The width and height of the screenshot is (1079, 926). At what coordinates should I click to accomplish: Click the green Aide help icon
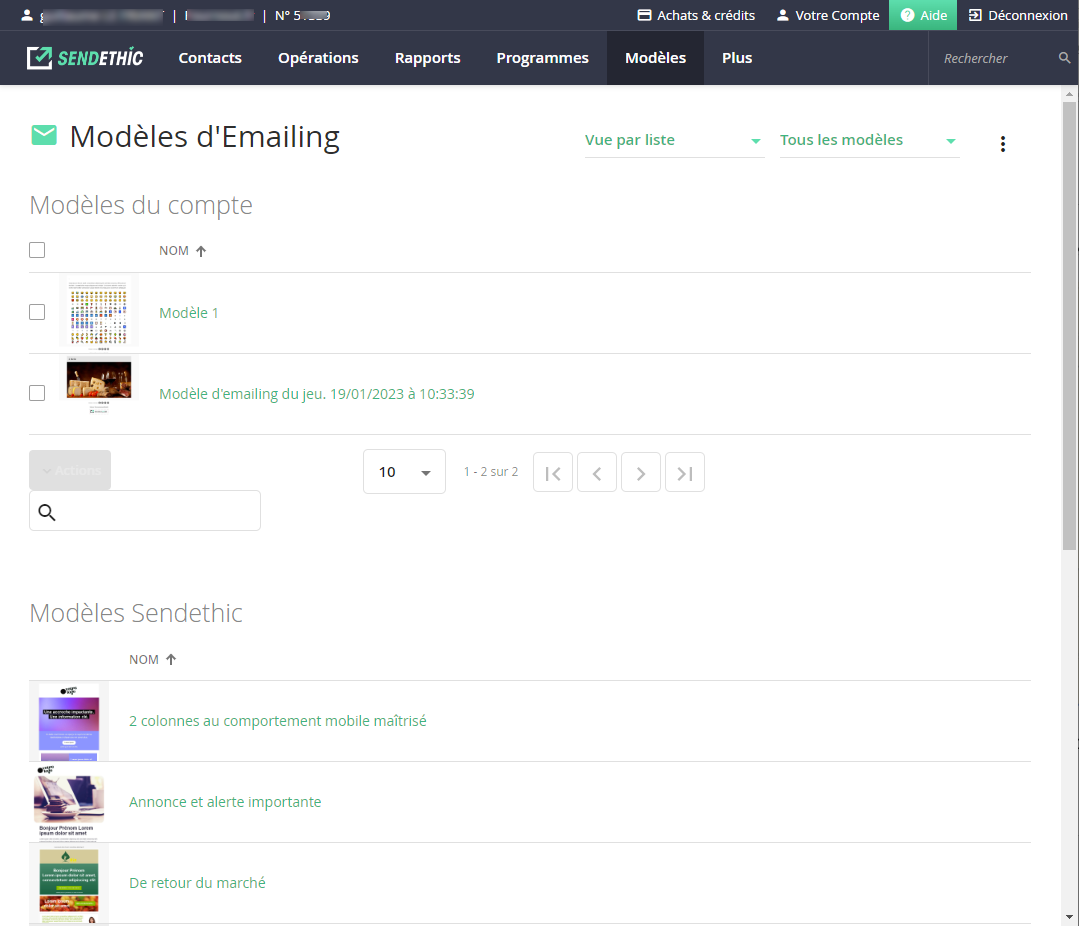coord(906,15)
